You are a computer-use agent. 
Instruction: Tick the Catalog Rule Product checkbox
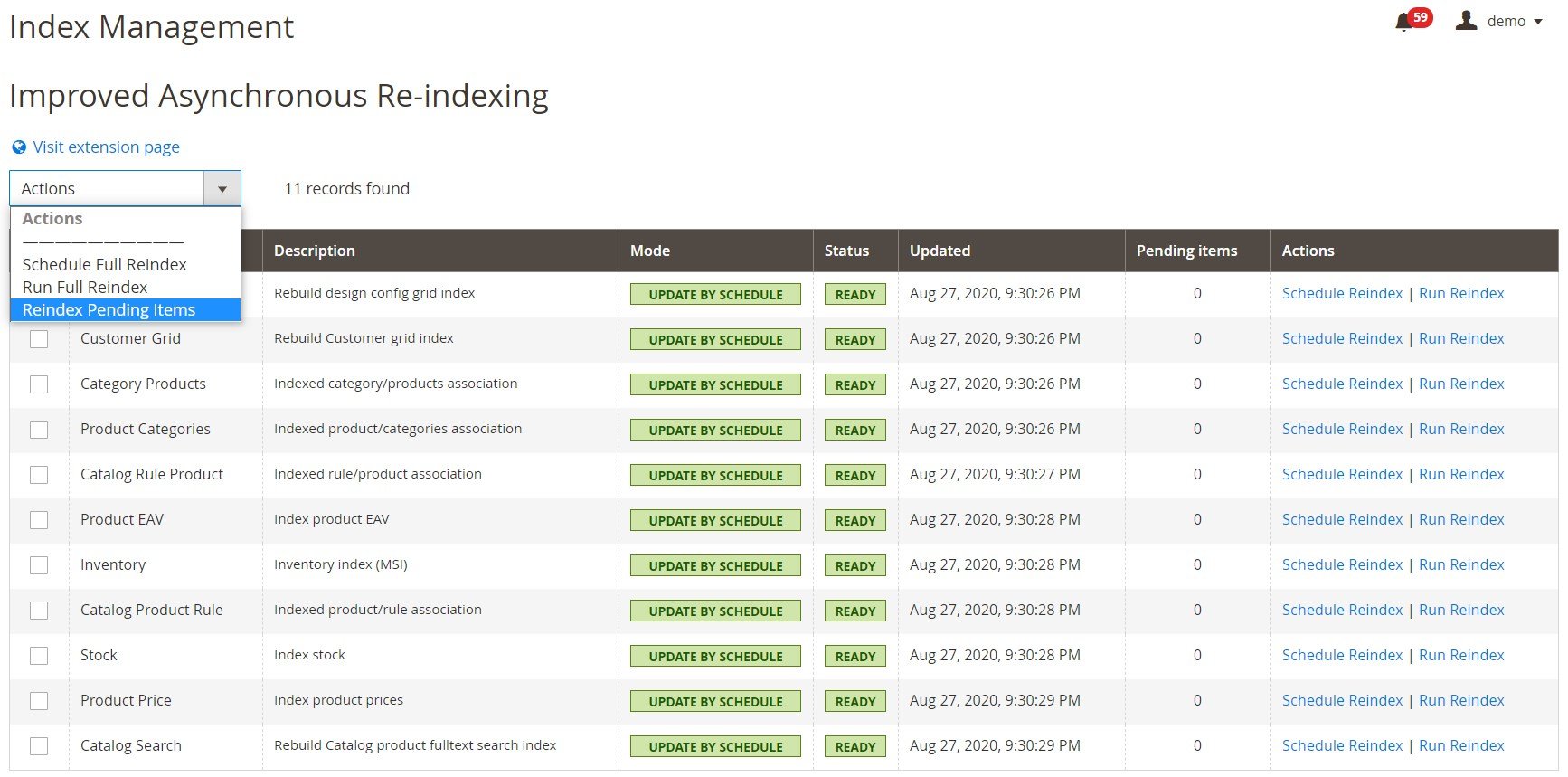(39, 475)
